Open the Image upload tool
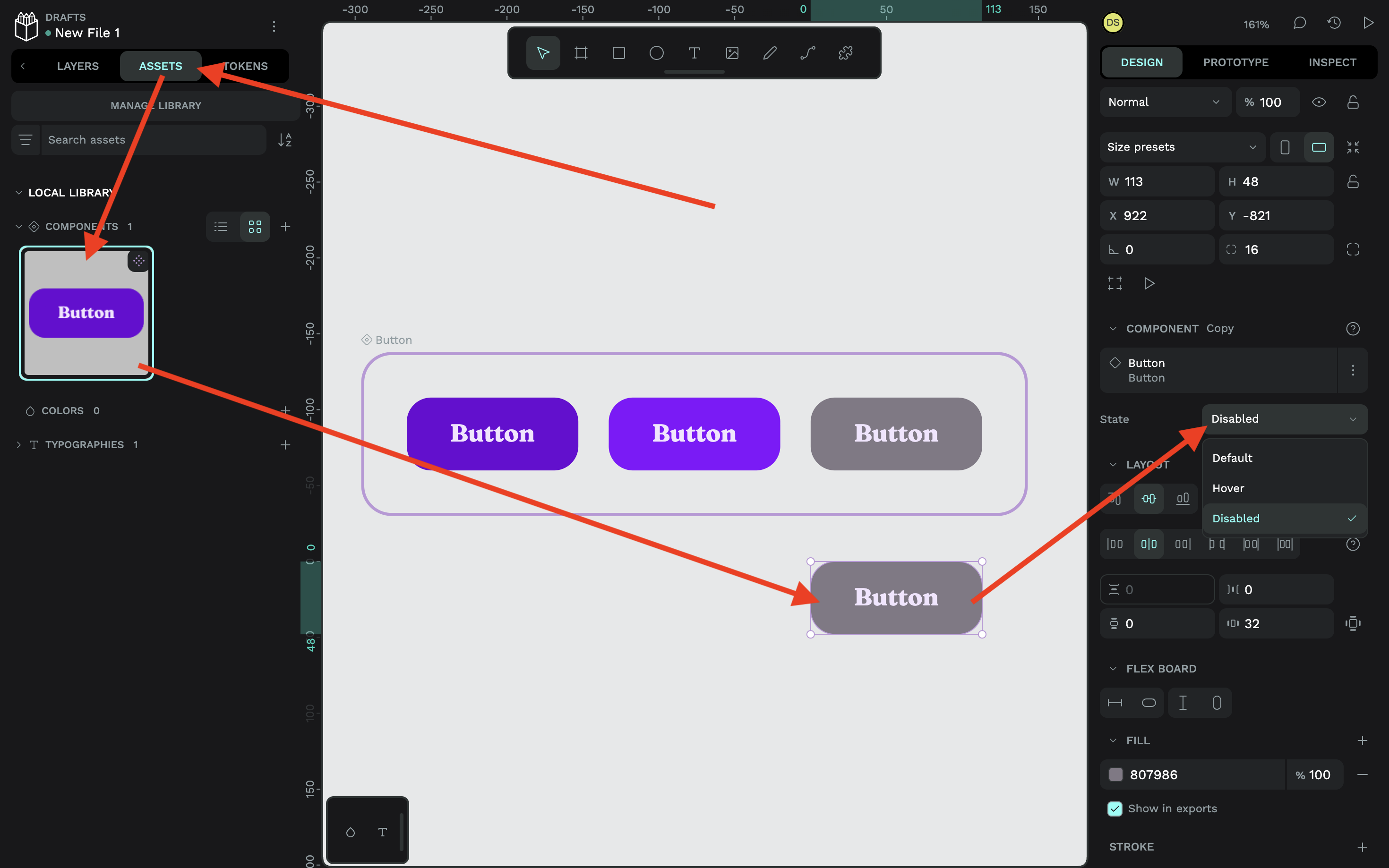The width and height of the screenshot is (1389, 868). [x=731, y=52]
